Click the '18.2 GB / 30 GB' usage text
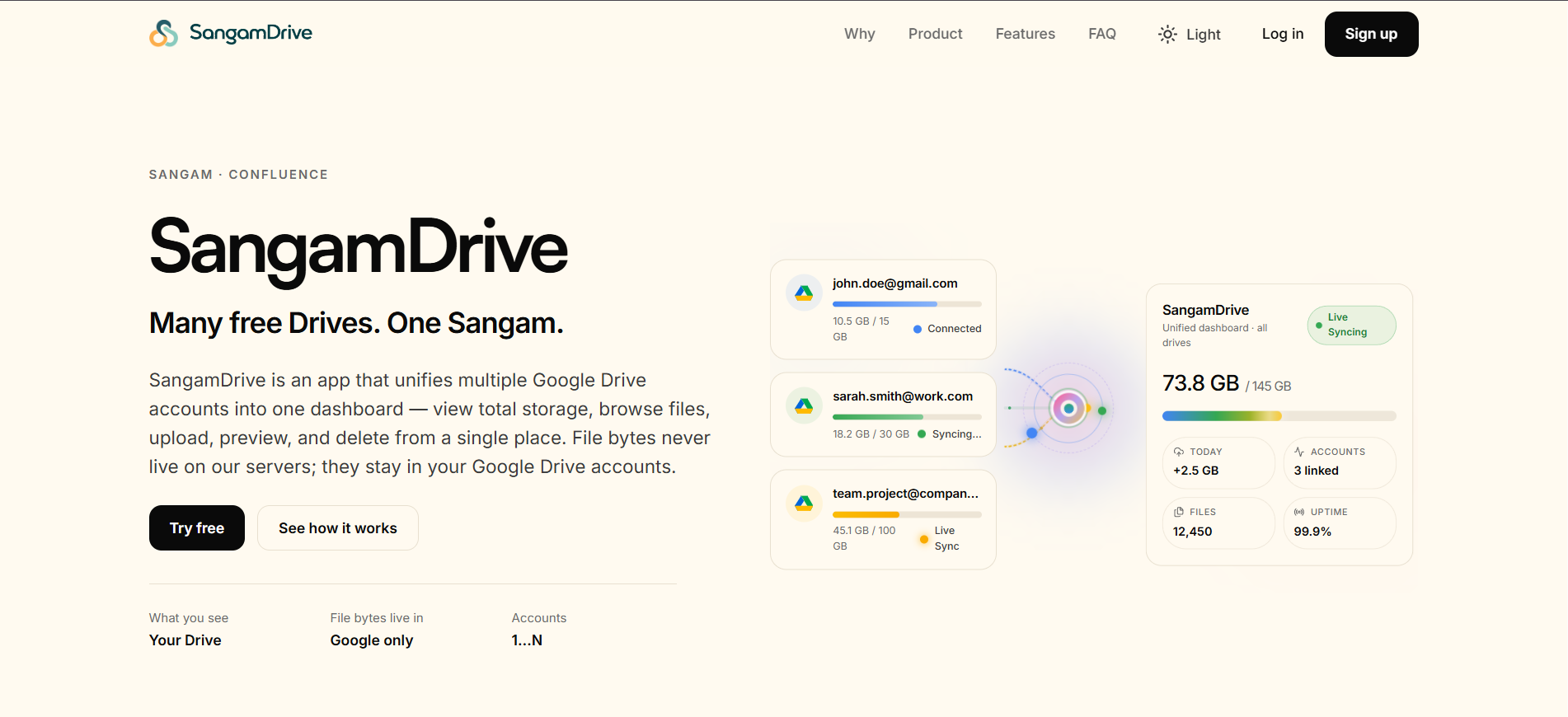1568x717 pixels. [x=871, y=434]
